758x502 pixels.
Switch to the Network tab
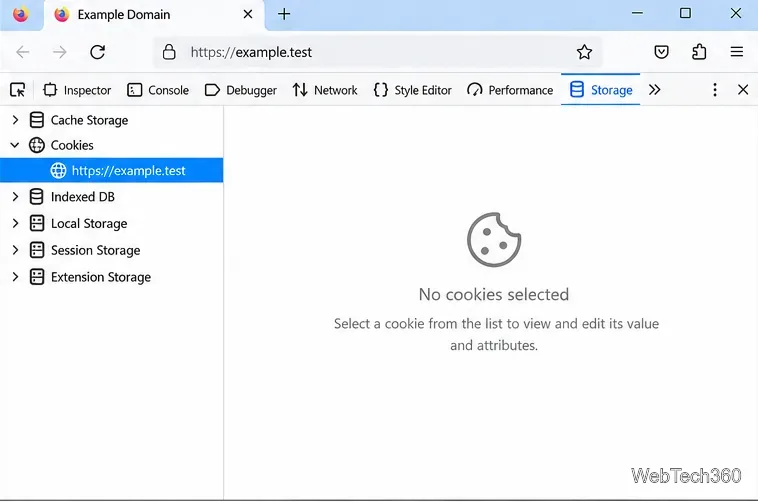[x=325, y=90]
